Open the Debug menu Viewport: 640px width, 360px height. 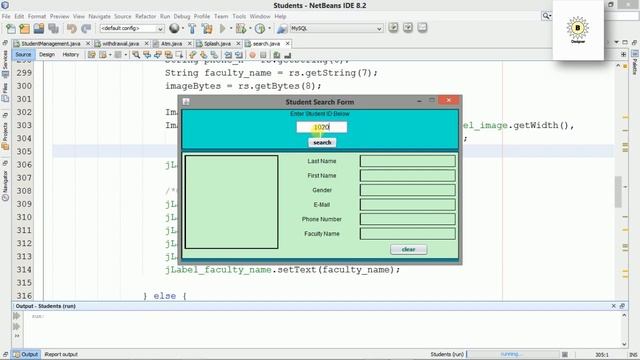(182, 16)
